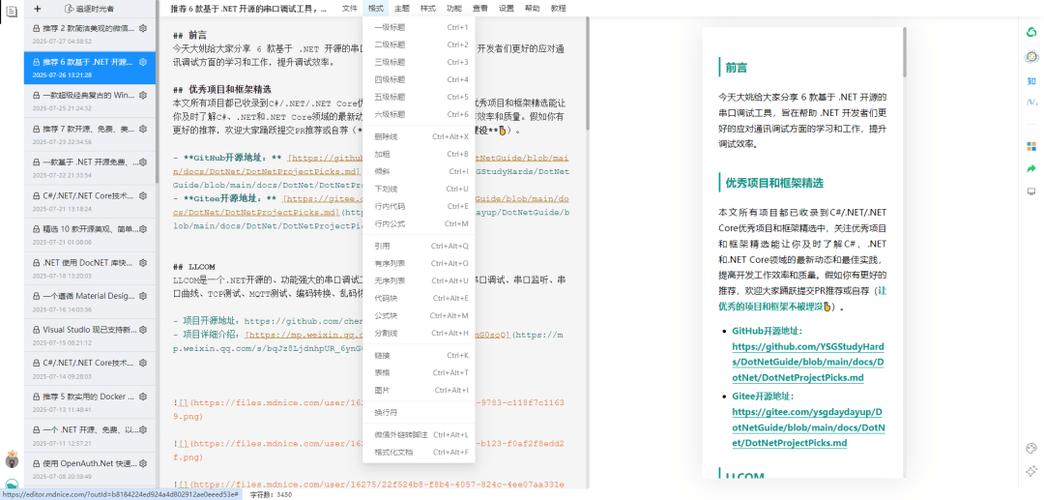
Task: Open settings gear for 一款基于 .NET 开源免费 article
Action: (142, 162)
